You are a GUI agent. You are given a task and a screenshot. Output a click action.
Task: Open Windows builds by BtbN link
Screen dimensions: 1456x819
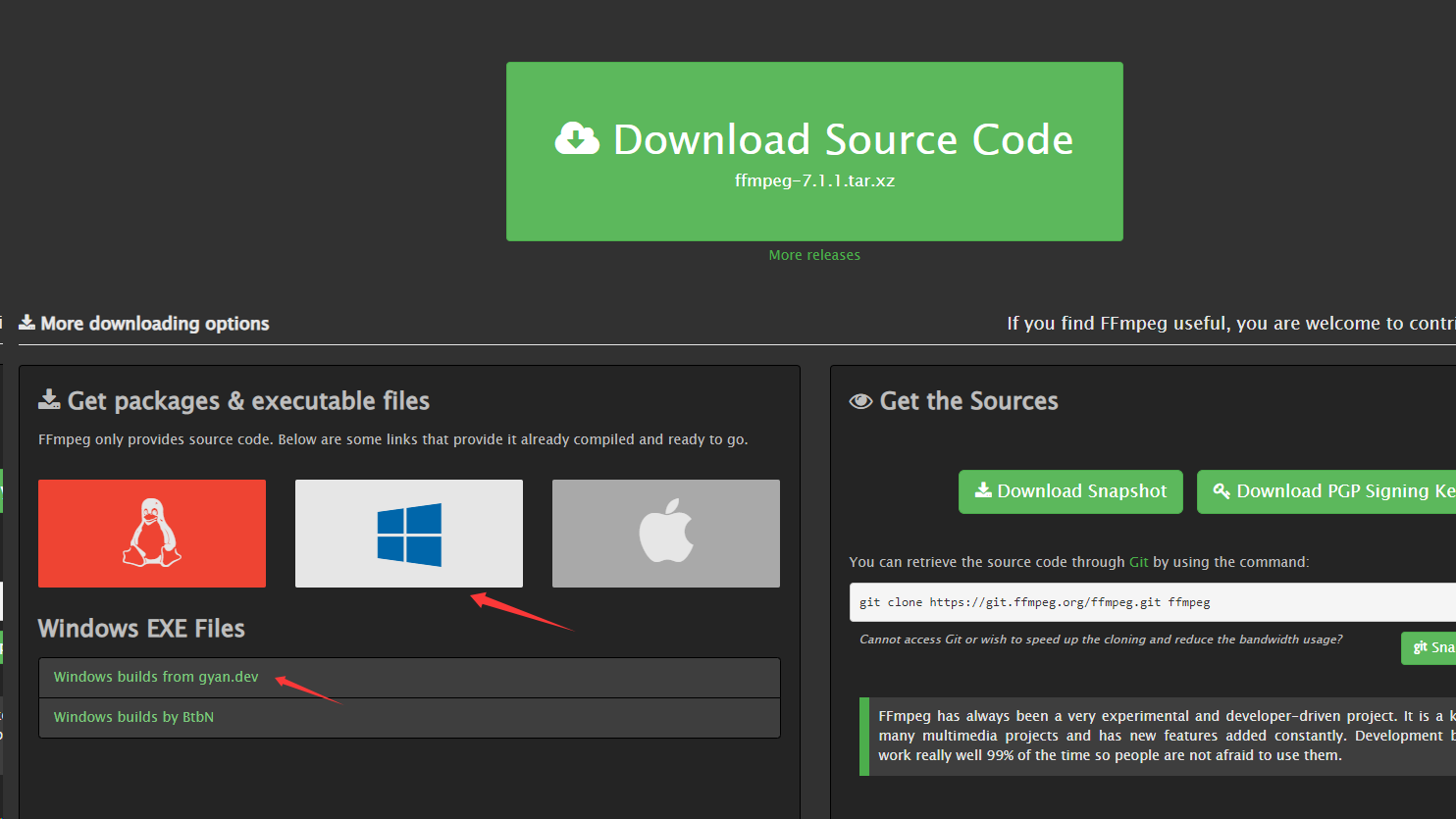[133, 717]
